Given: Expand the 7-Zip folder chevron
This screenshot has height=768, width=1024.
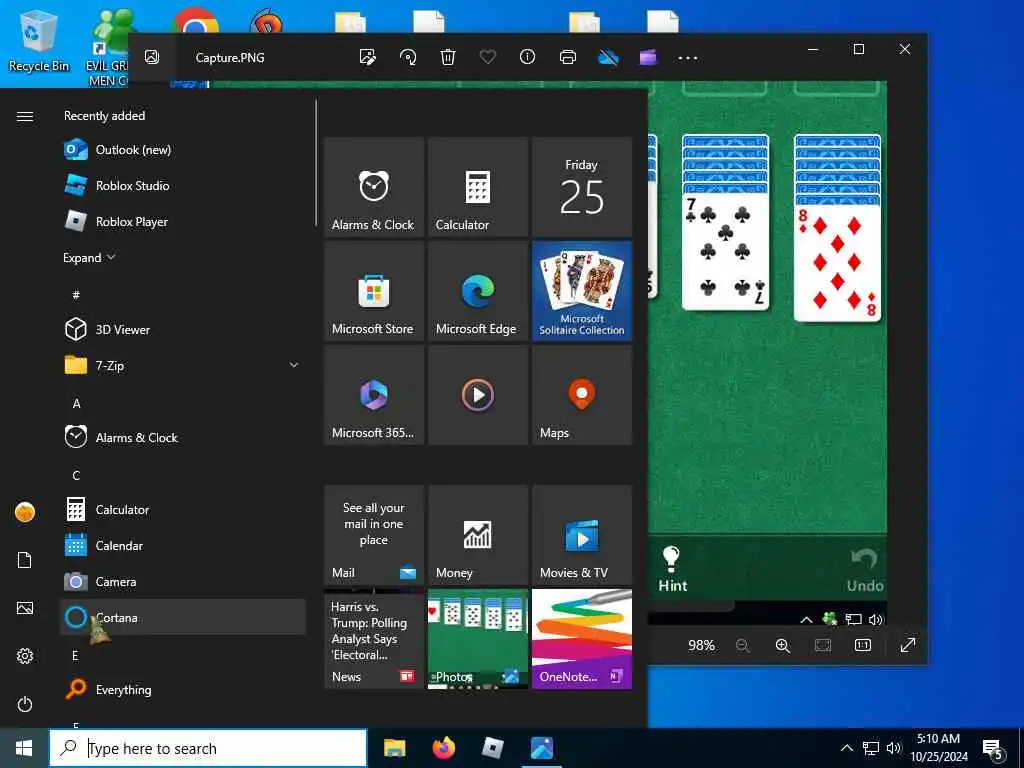Looking at the screenshot, I should click(x=294, y=365).
